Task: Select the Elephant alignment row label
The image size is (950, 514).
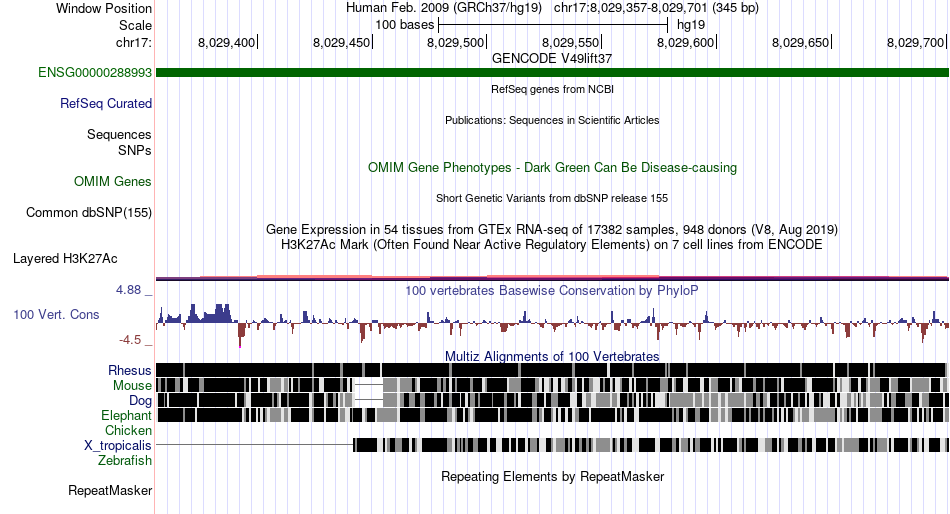Action: 126,416
